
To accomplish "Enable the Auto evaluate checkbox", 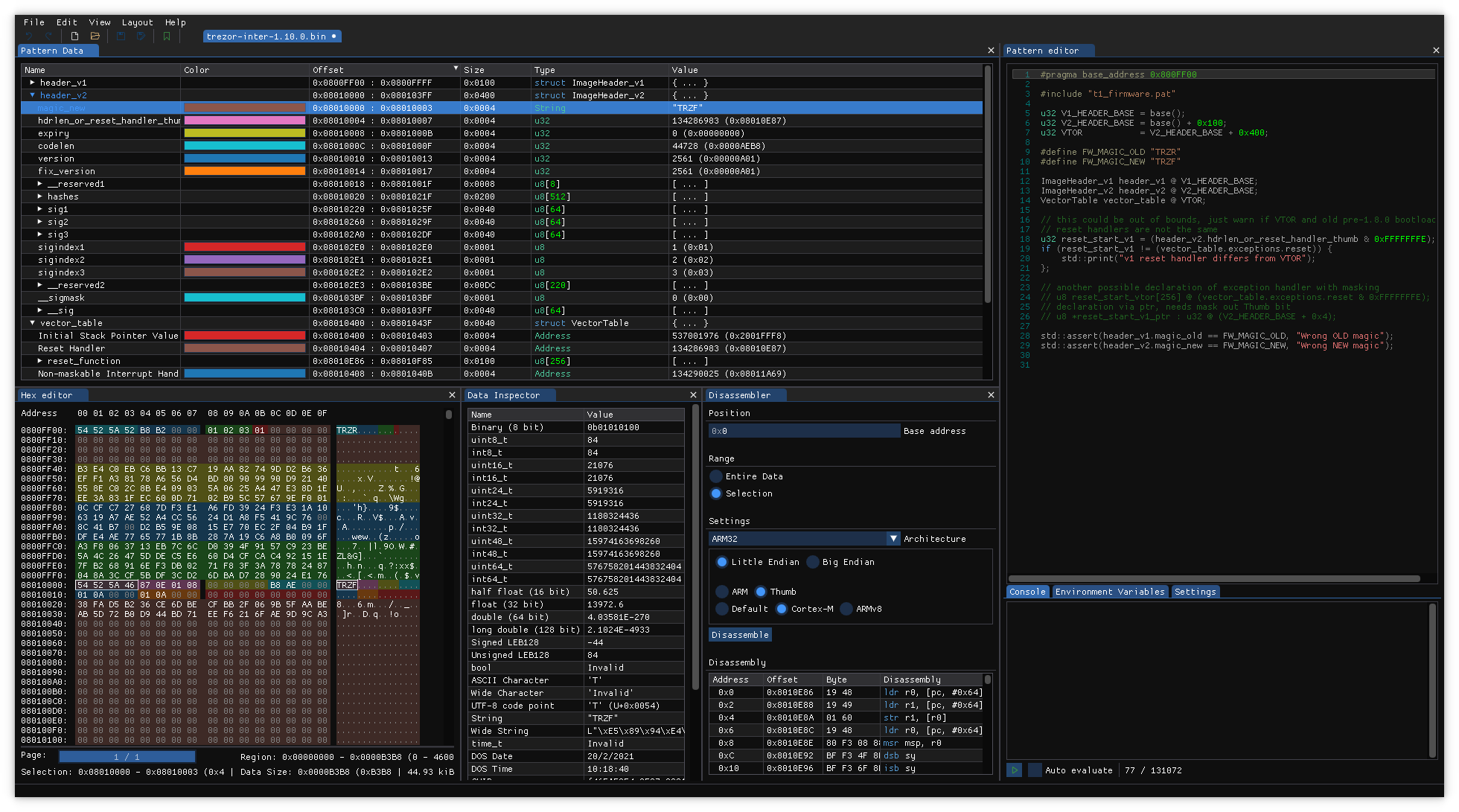I will click(1035, 770).
